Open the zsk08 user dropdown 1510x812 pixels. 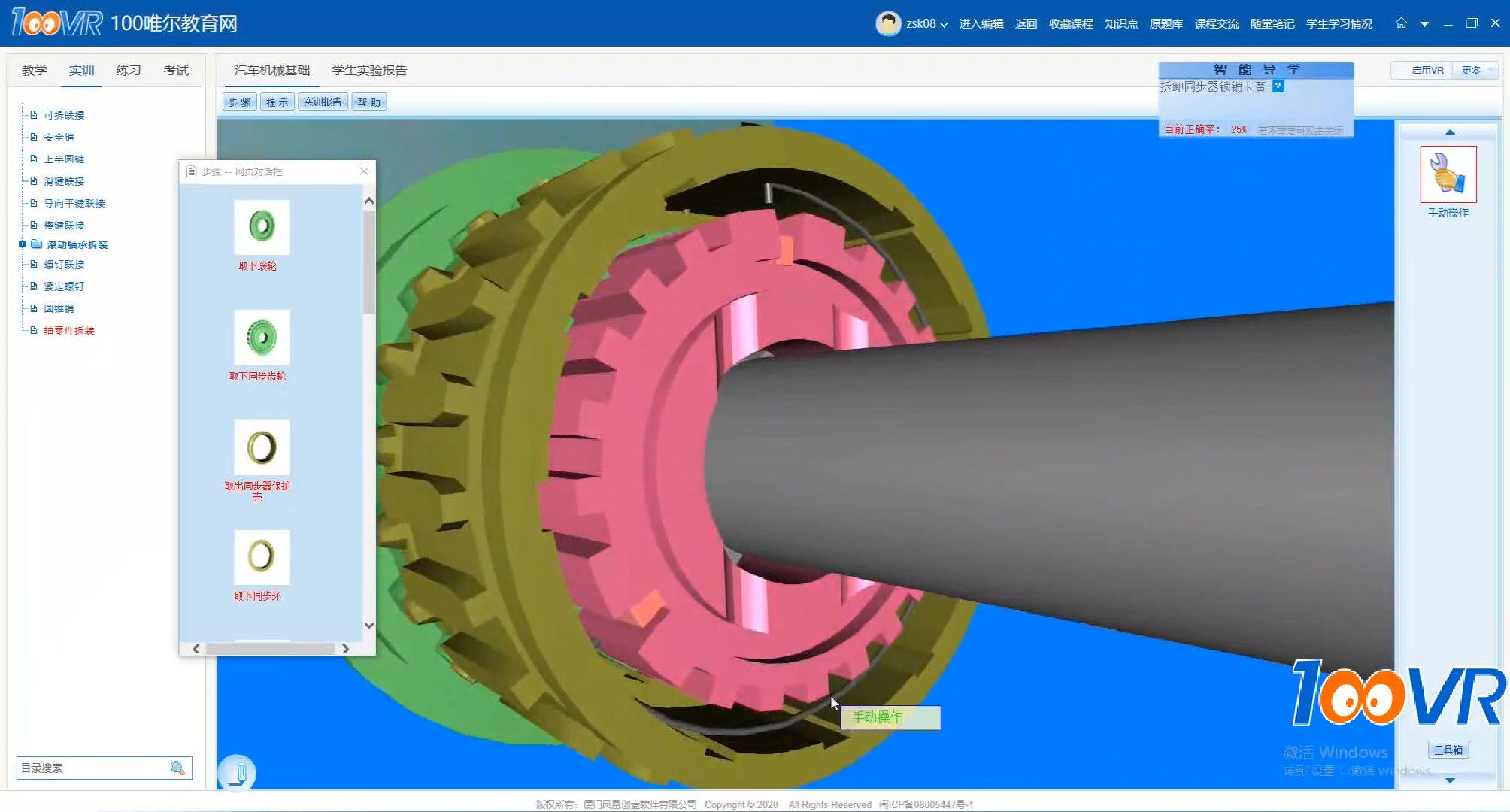tap(925, 24)
